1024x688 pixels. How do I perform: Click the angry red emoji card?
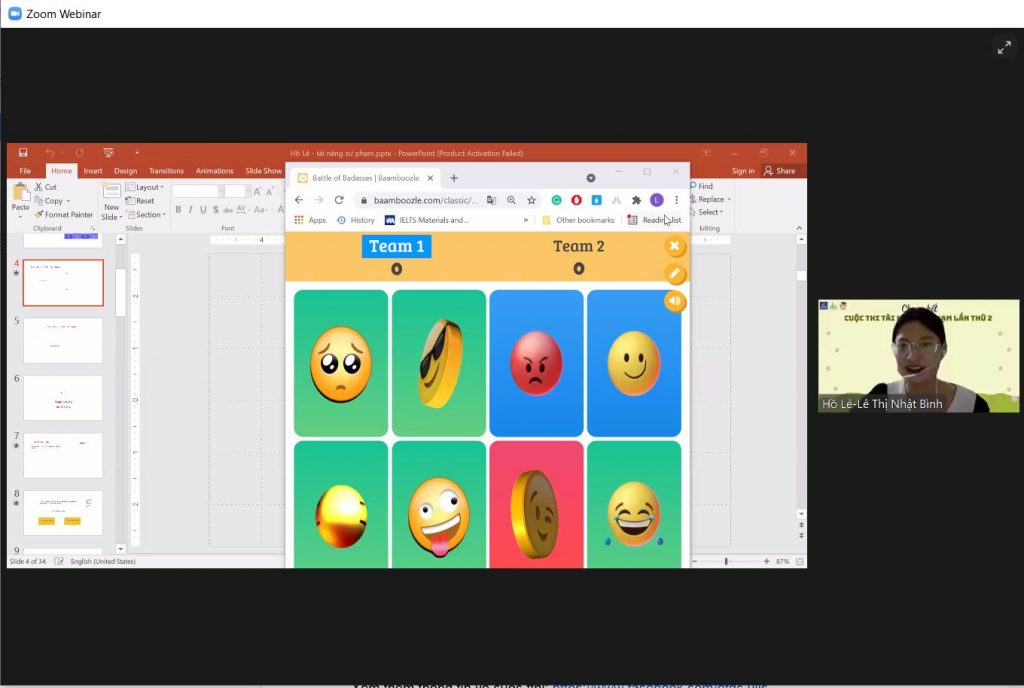click(x=536, y=363)
